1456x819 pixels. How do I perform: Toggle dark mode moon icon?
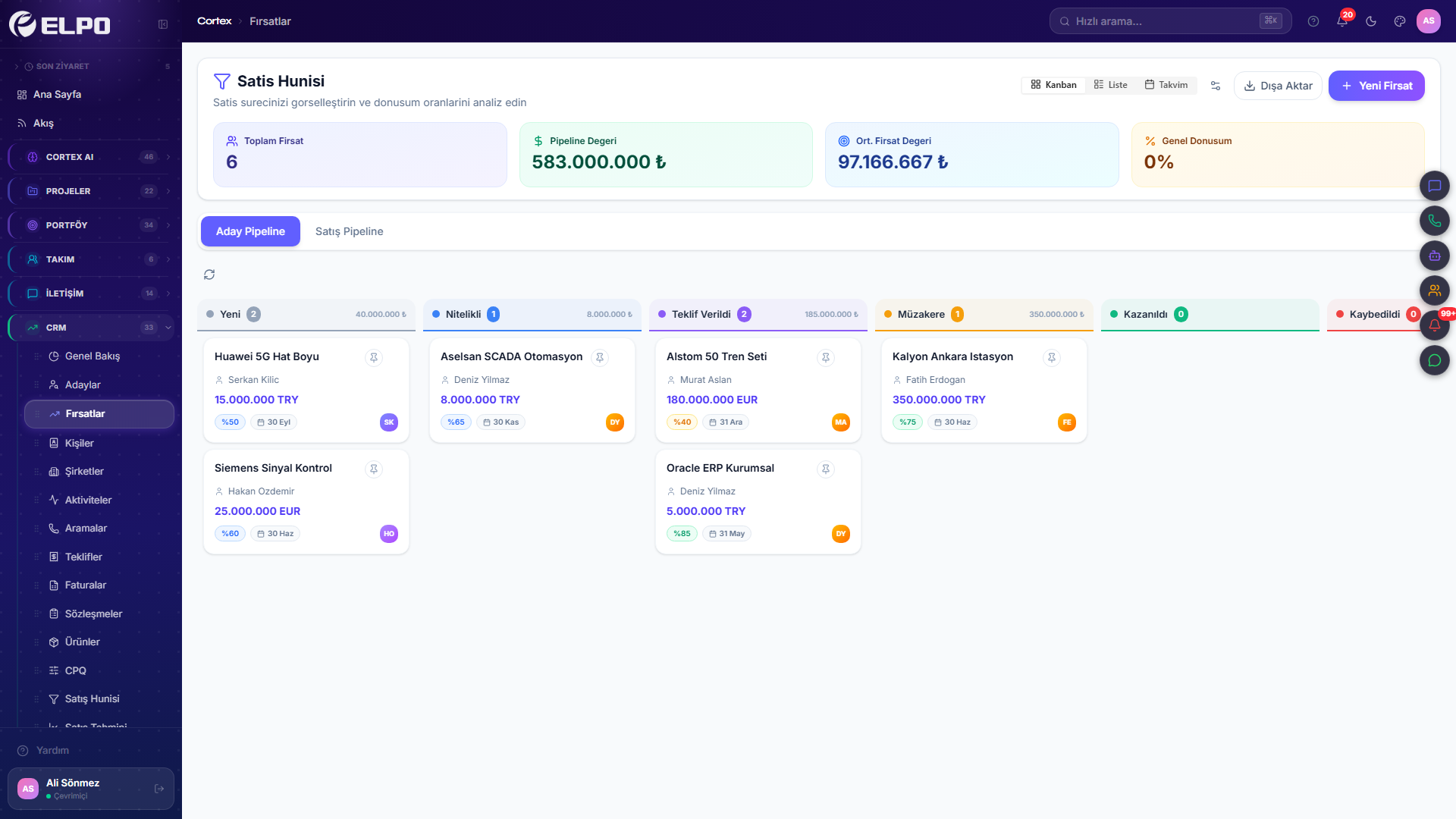point(1371,21)
